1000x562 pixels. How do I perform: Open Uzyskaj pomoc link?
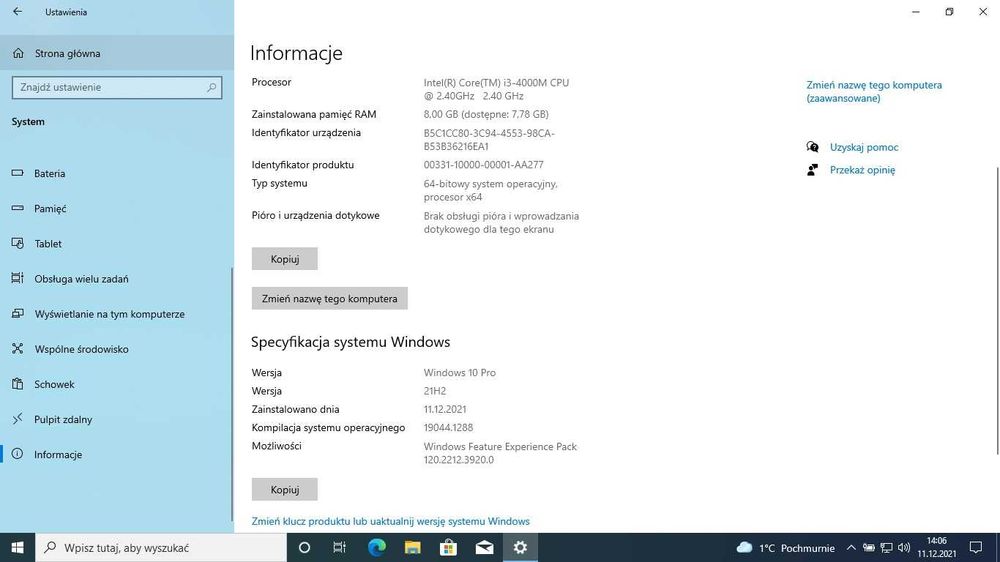point(864,147)
